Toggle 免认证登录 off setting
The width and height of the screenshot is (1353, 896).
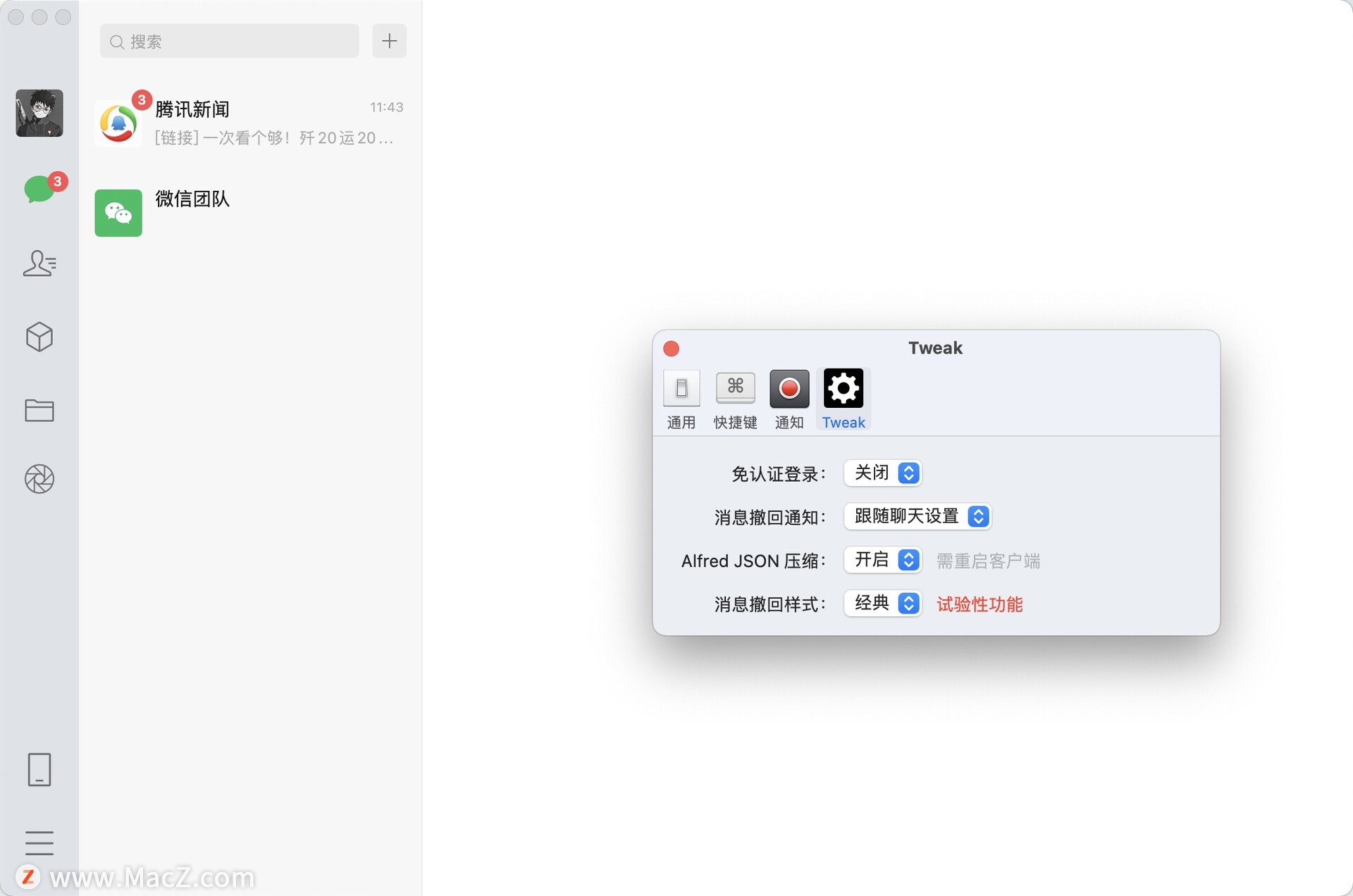pyautogui.click(x=884, y=472)
